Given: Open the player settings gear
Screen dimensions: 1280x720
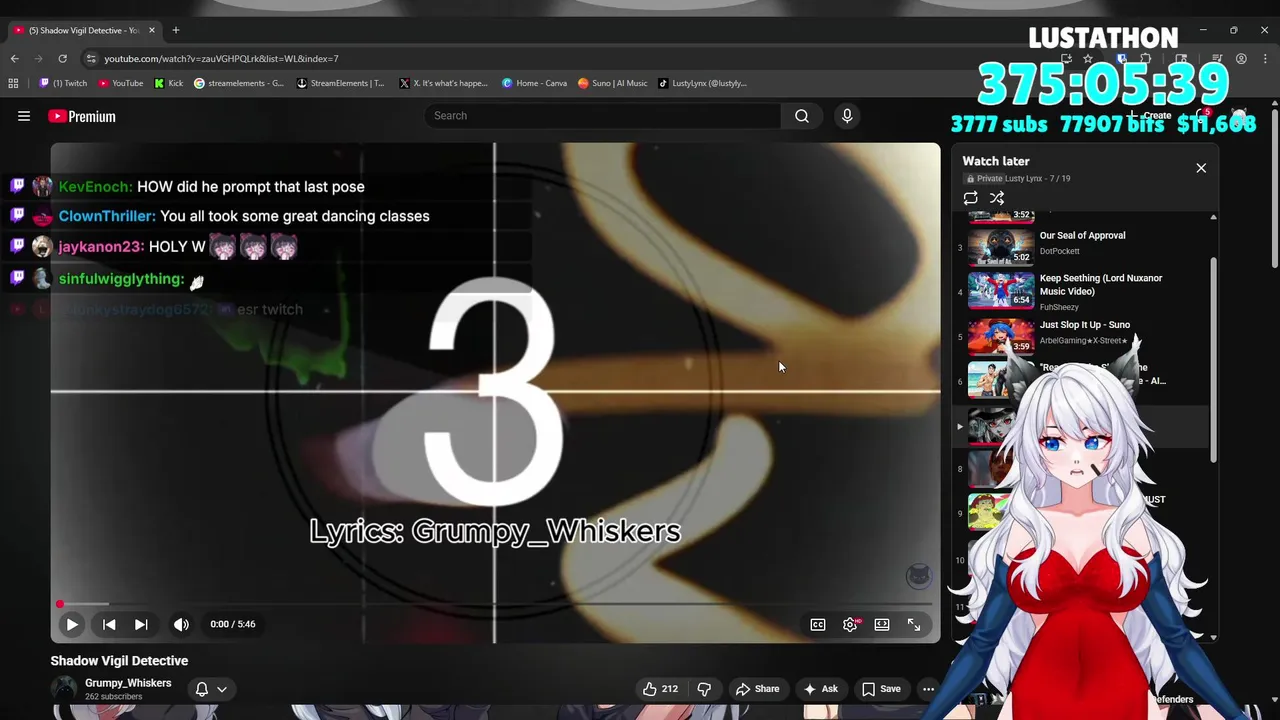Looking at the screenshot, I should click(850, 624).
